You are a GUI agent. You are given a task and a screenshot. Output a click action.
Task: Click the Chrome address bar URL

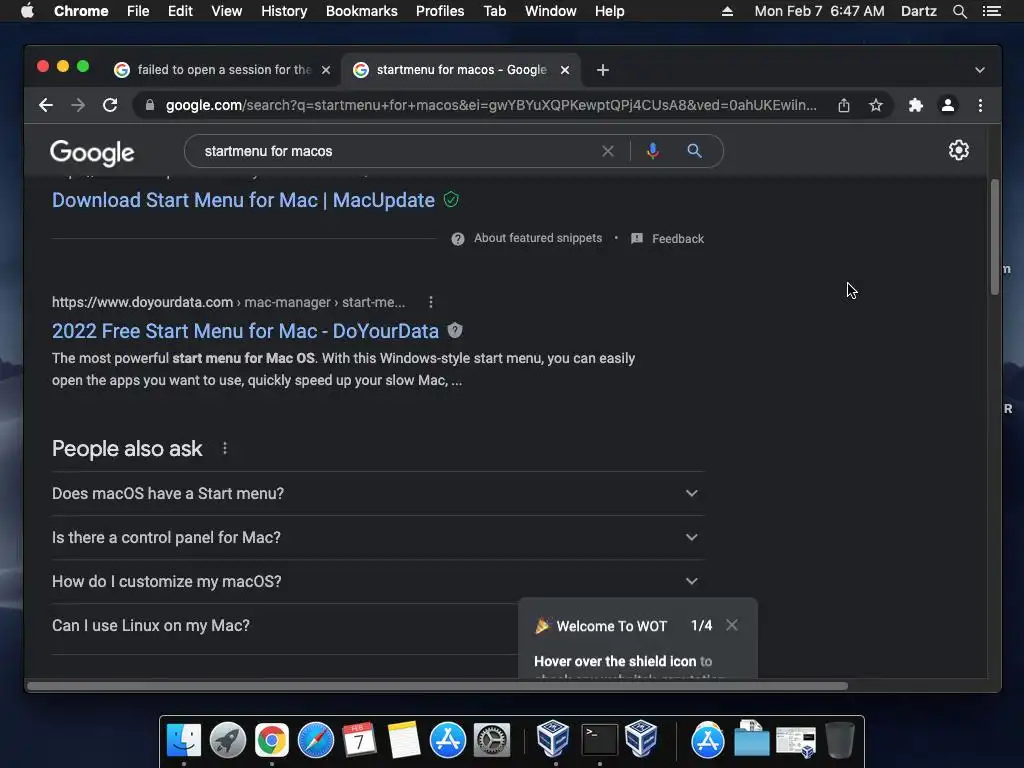point(490,105)
